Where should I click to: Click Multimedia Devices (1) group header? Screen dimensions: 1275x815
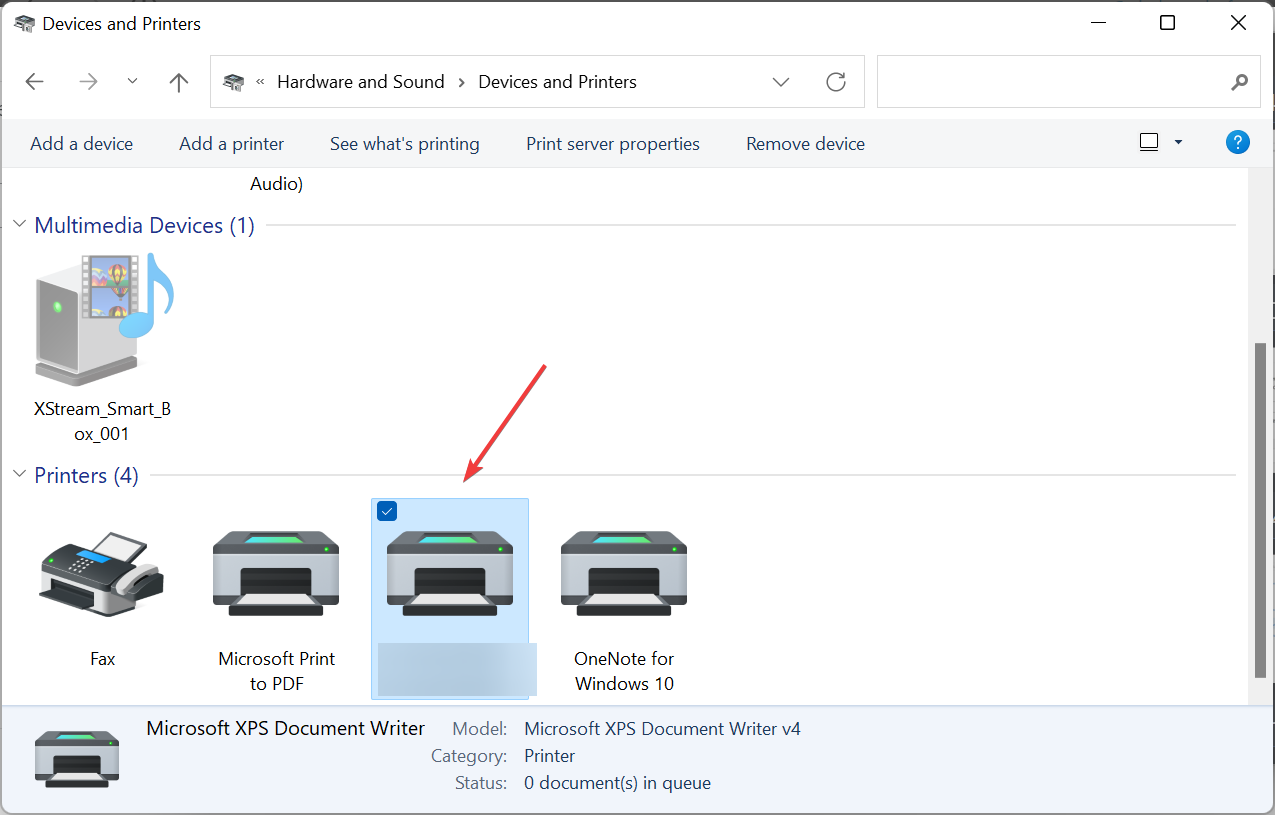point(144,225)
